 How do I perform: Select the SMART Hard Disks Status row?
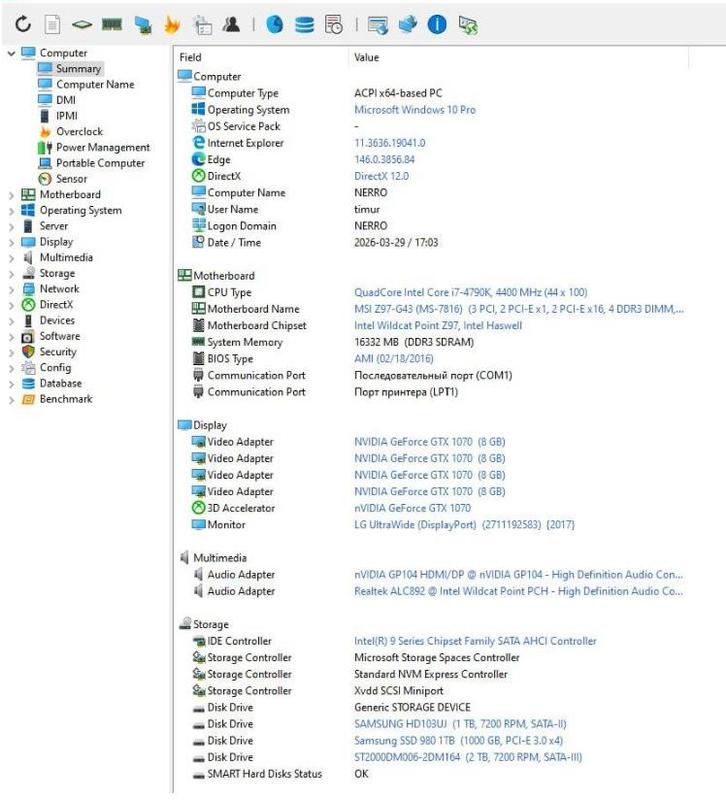pyautogui.click(x=431, y=774)
